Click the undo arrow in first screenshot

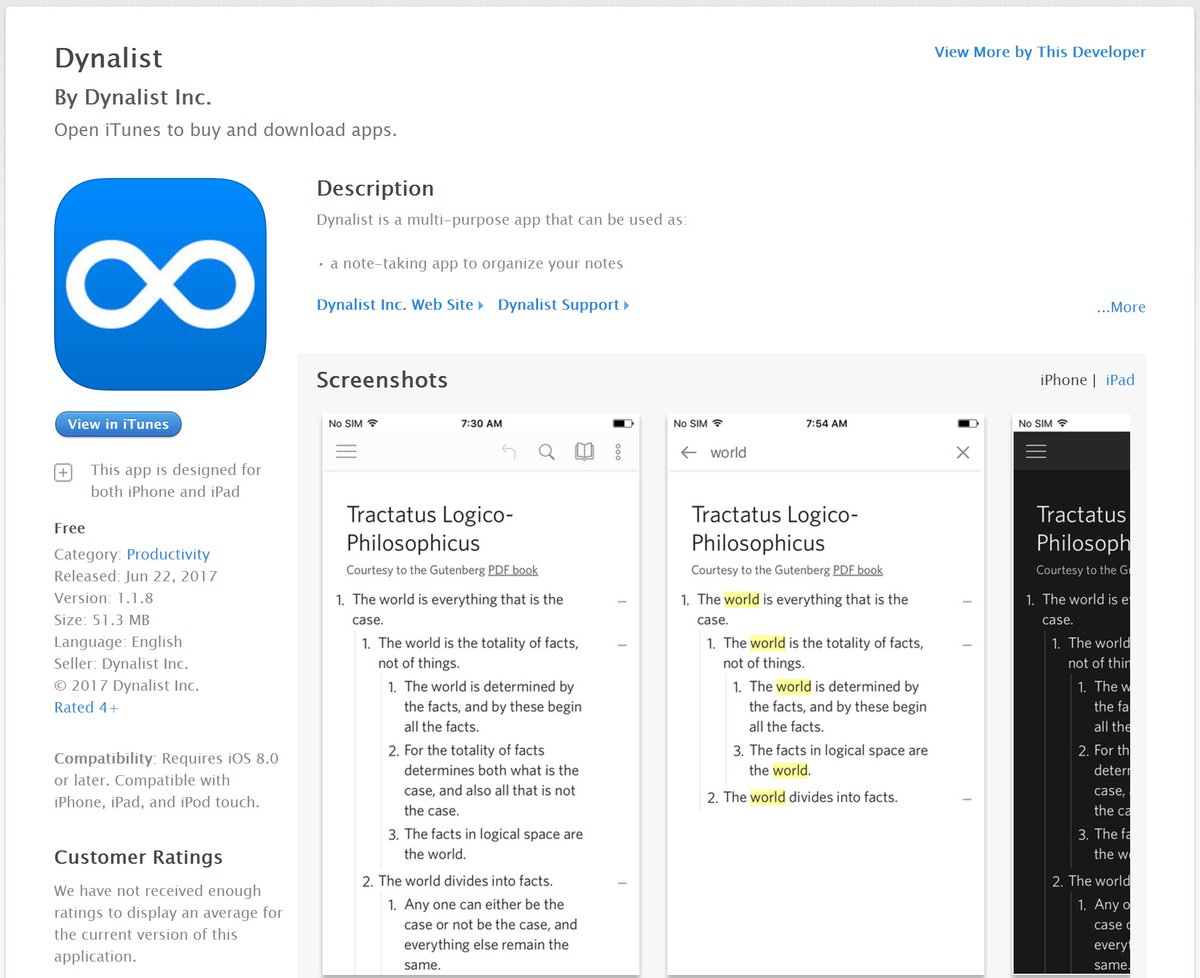tap(509, 452)
